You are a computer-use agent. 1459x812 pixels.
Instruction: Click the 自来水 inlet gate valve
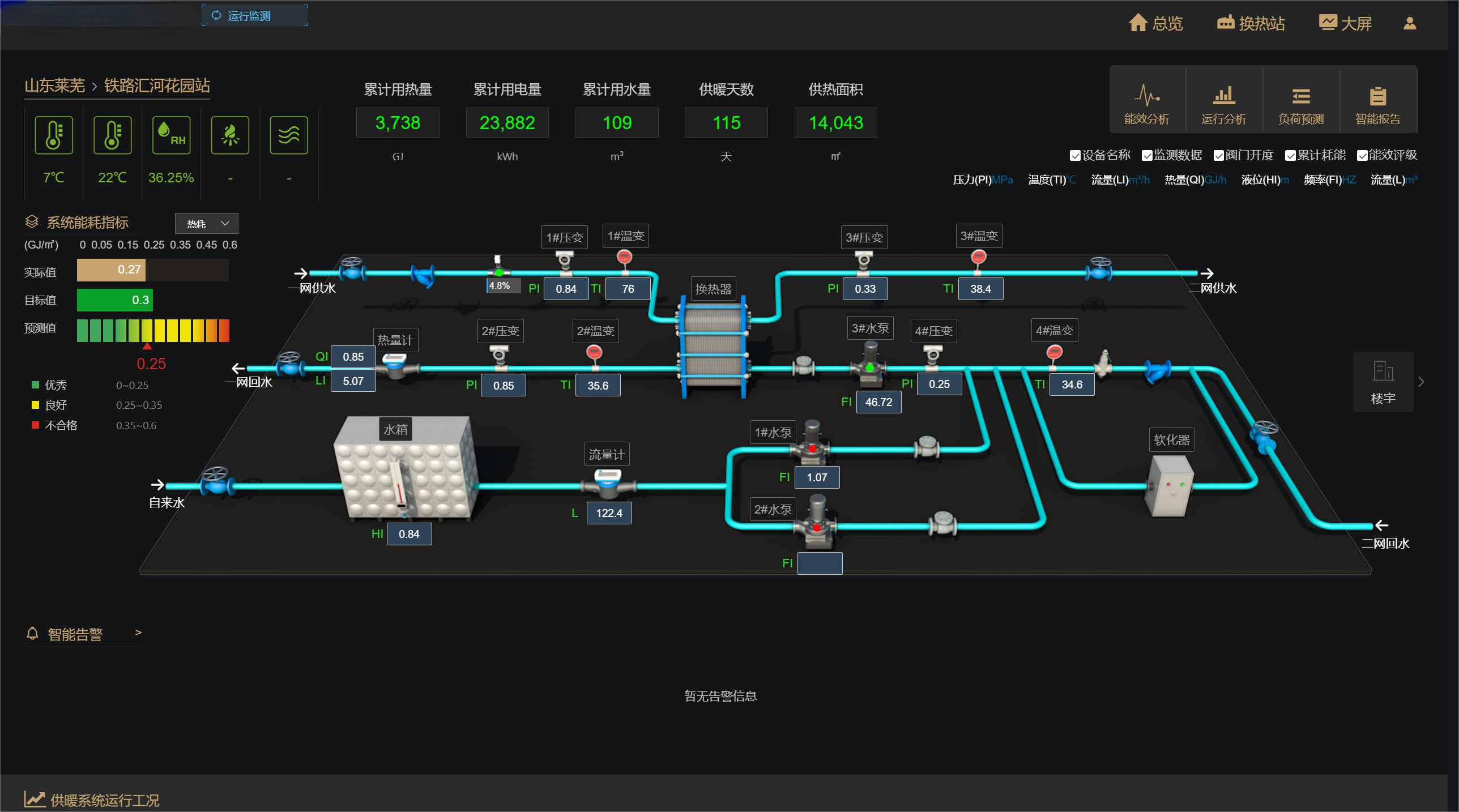click(x=216, y=480)
